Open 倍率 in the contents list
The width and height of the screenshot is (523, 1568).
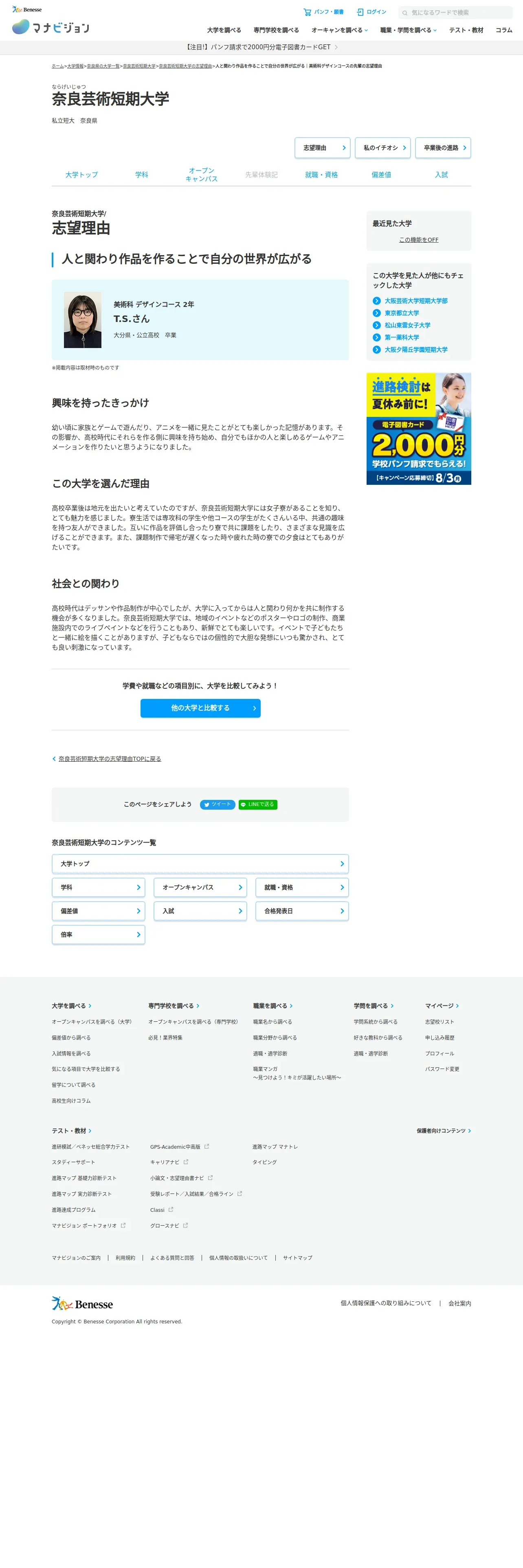tap(99, 934)
